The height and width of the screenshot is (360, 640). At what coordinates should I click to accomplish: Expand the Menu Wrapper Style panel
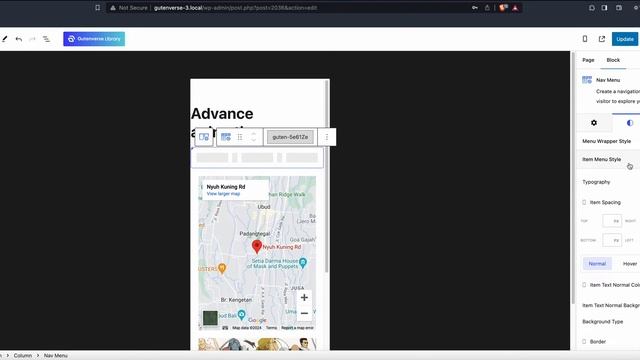608,141
